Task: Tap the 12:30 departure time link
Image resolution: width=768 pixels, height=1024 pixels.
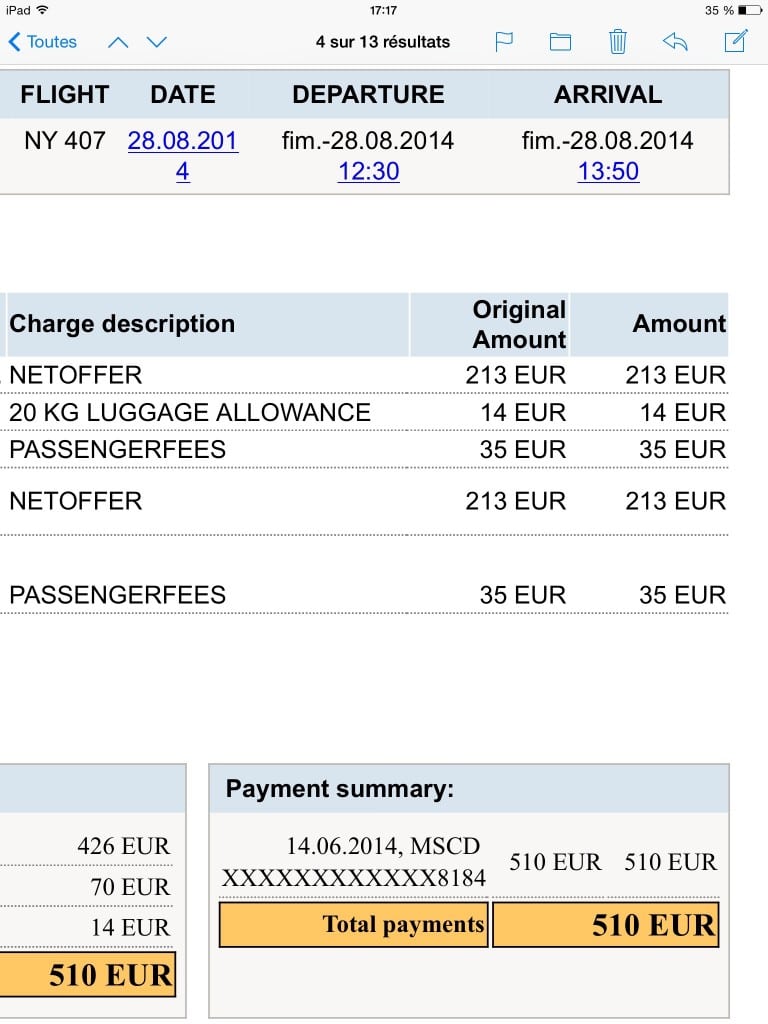Action: pos(368,171)
